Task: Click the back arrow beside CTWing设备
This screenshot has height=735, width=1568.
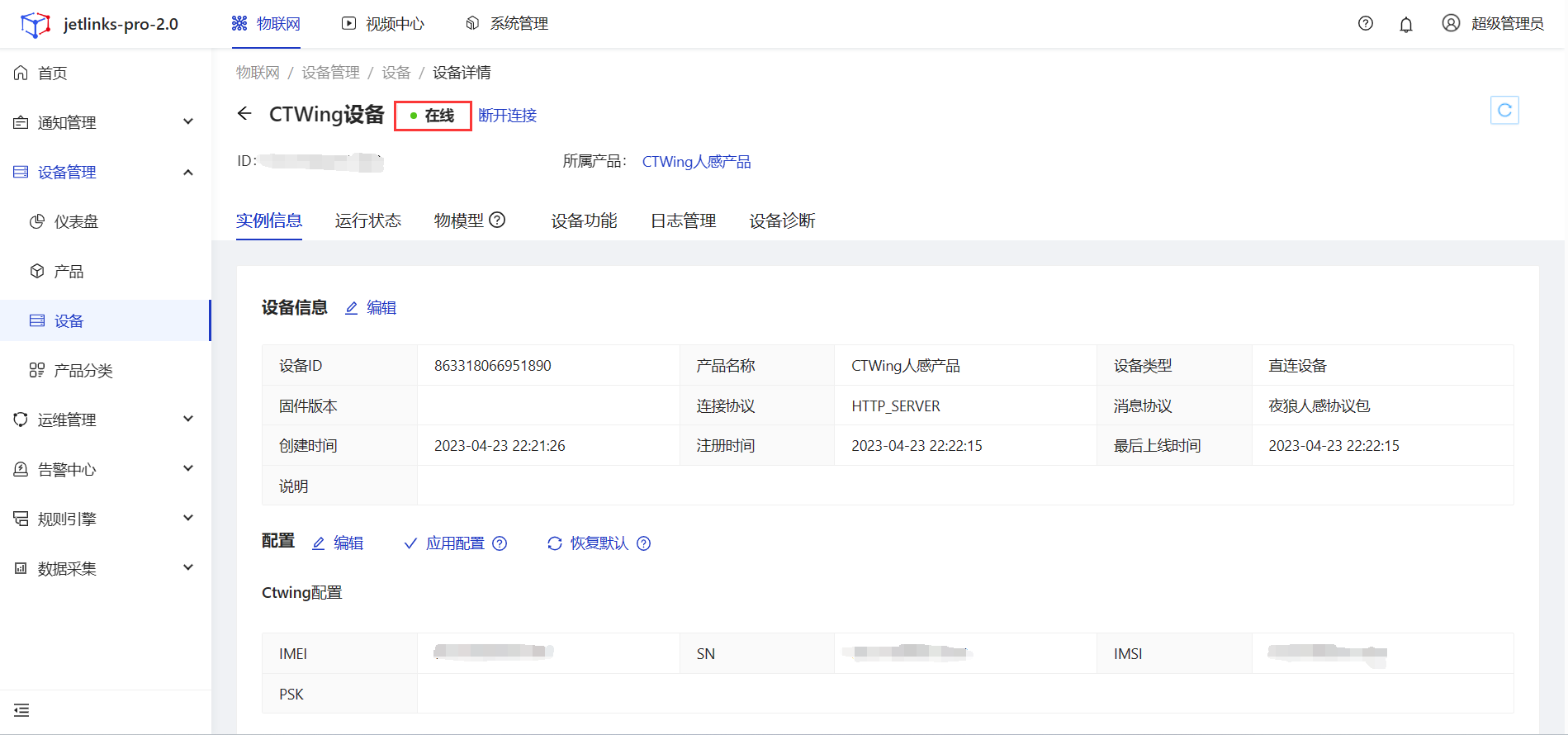Action: 244,114
